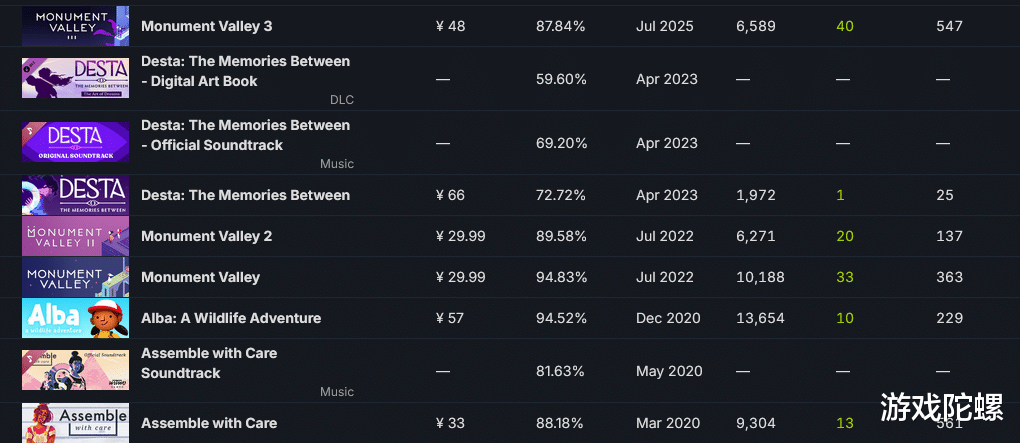The height and width of the screenshot is (443, 1020).
Task: Click Desta Digital Art Book title
Action: point(245,71)
